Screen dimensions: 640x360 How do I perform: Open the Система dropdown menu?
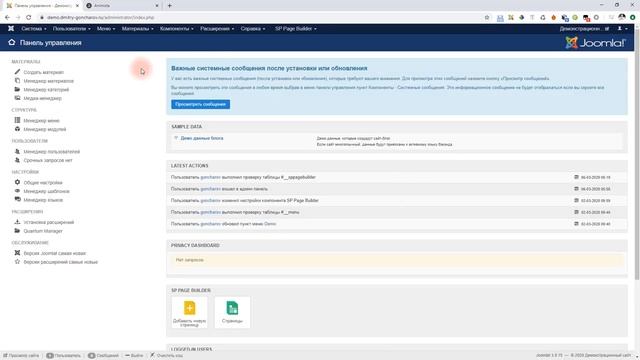point(34,29)
